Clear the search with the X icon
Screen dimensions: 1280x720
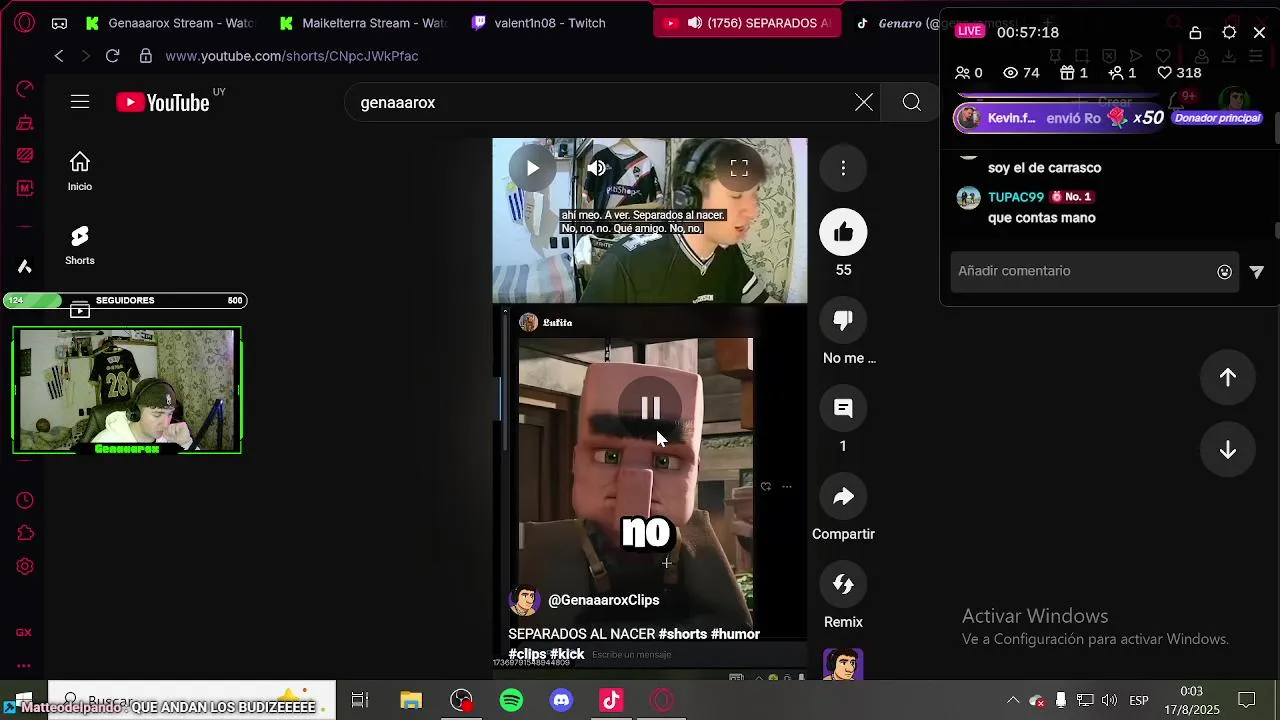(864, 102)
